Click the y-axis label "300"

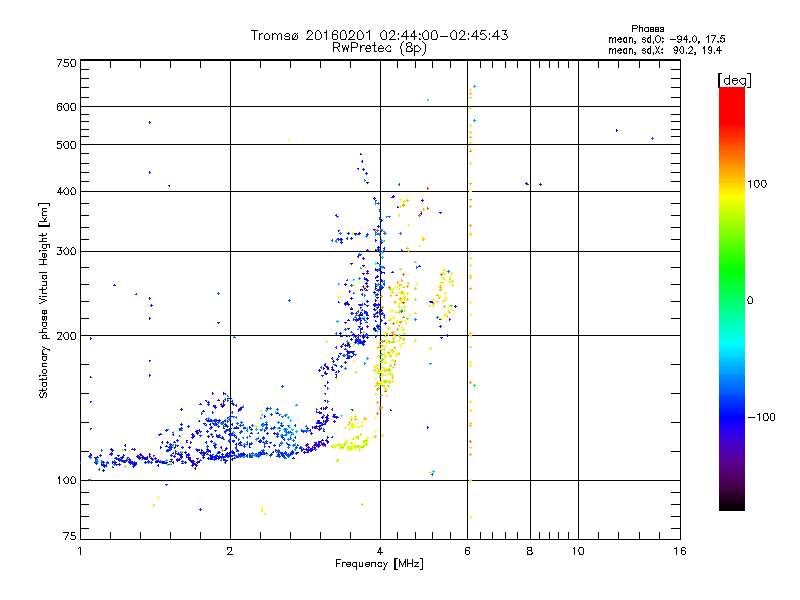(66, 252)
